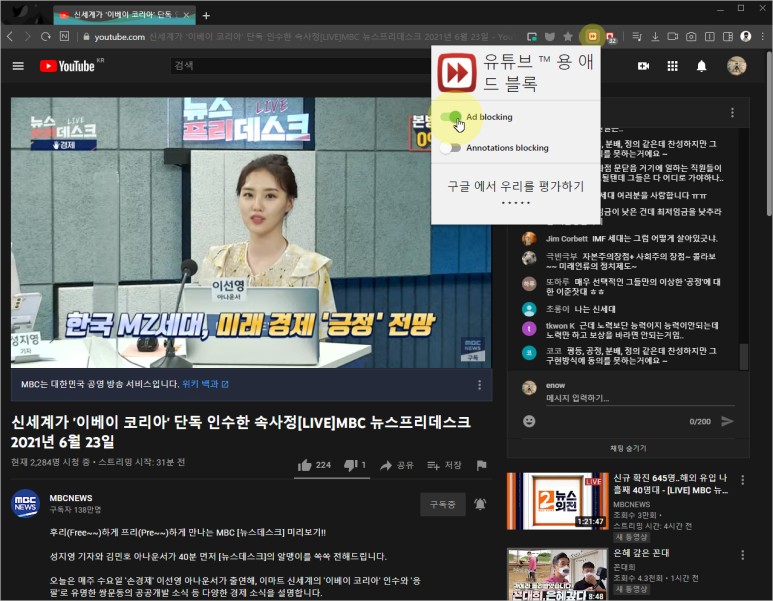The width and height of the screenshot is (773, 601).
Task: Open the media playlist control icon
Action: (x=637, y=36)
